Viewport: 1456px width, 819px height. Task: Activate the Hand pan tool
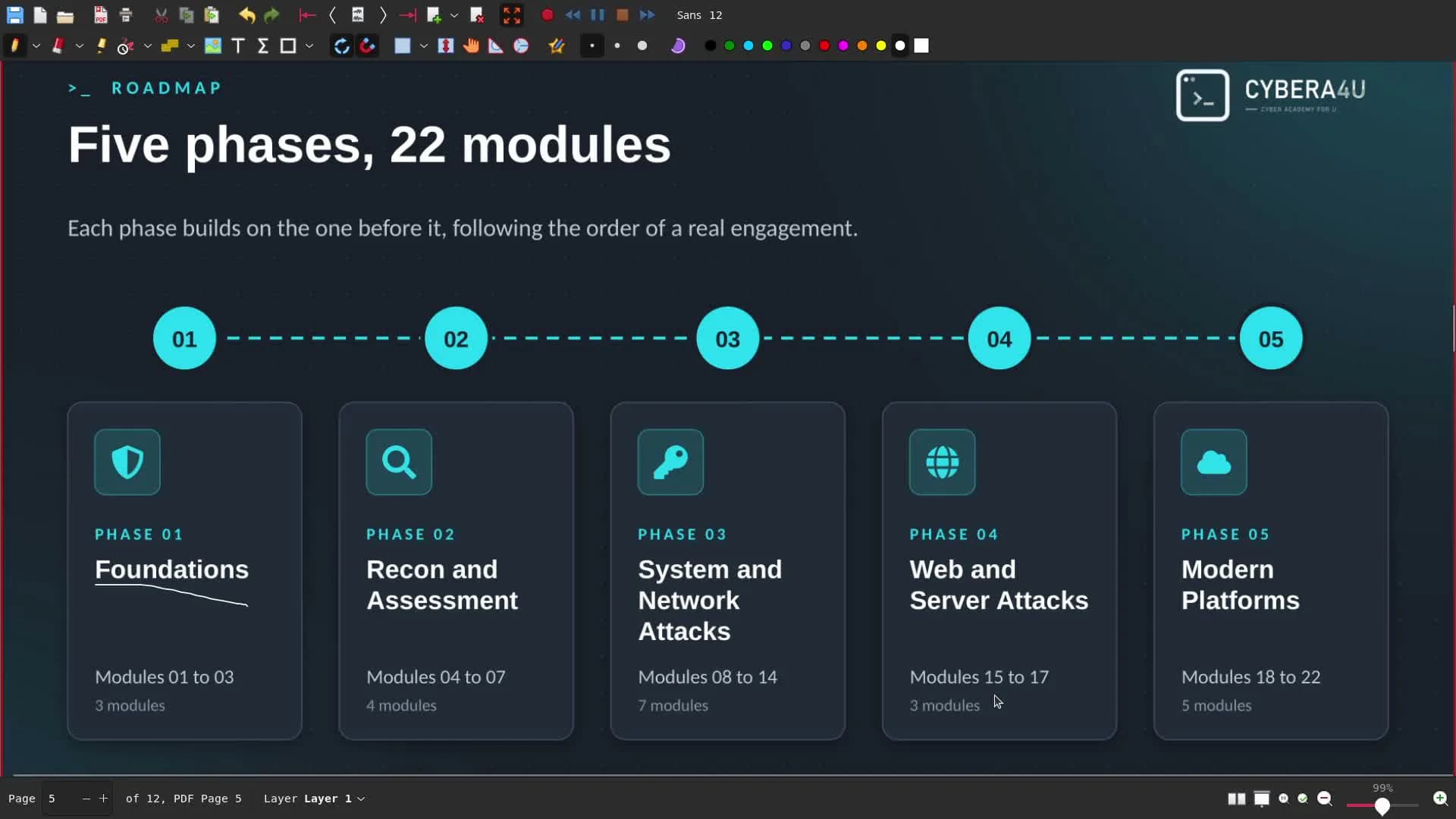coord(471,46)
